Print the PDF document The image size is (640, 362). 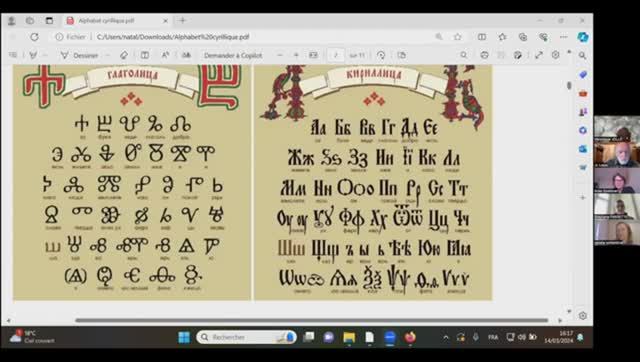pos(484,55)
